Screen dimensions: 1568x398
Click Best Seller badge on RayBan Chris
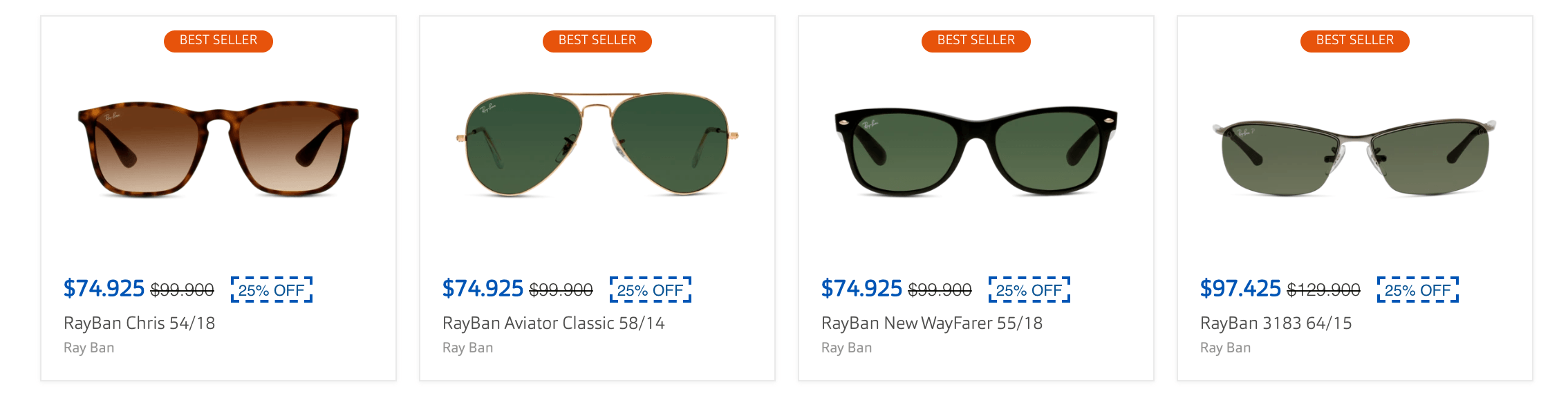click(x=218, y=41)
